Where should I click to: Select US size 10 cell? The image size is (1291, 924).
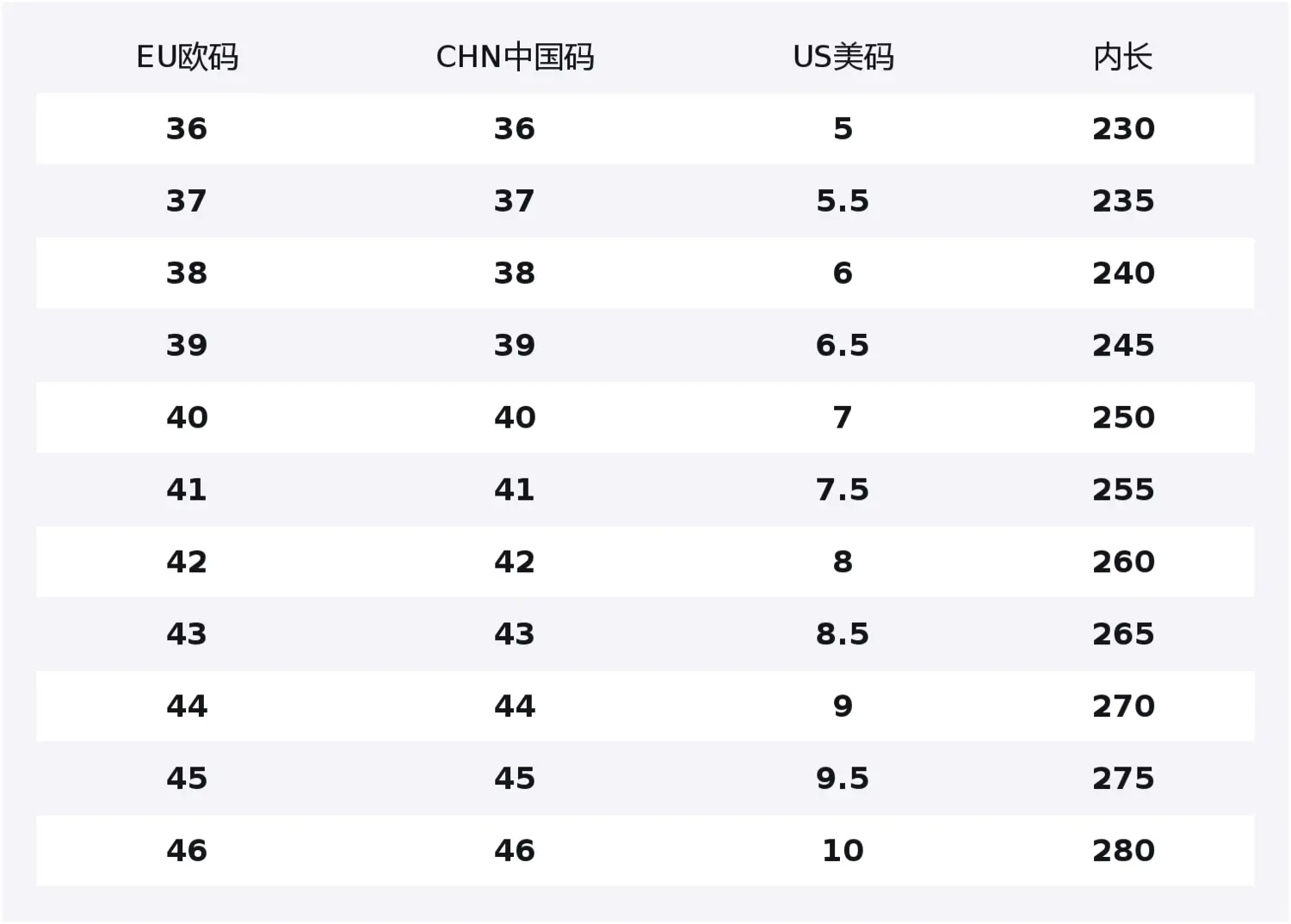[x=843, y=852]
